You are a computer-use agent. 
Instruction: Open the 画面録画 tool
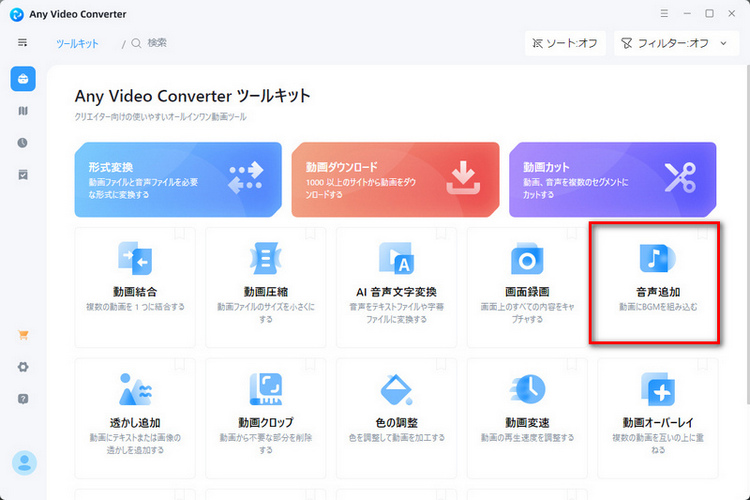(x=527, y=288)
